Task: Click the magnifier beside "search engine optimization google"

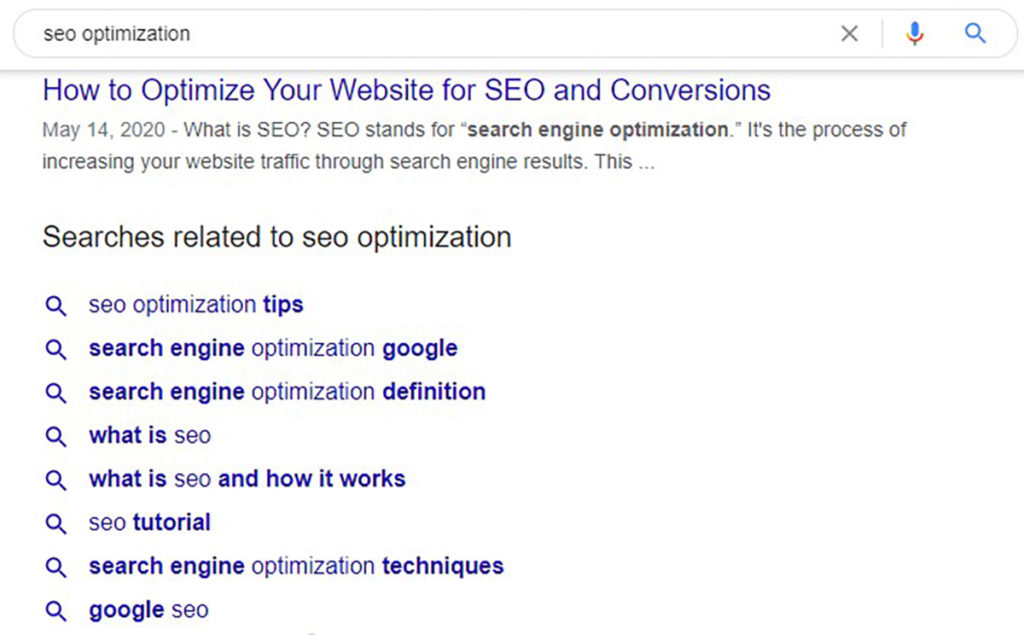Action: tap(56, 348)
